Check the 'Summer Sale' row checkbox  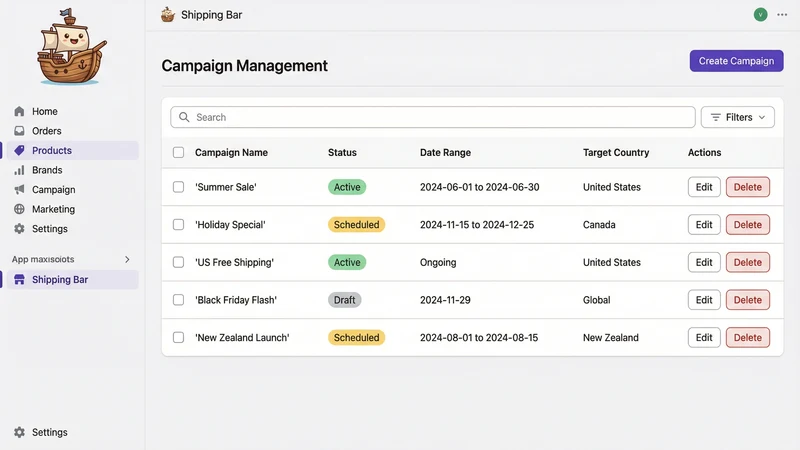click(178, 187)
